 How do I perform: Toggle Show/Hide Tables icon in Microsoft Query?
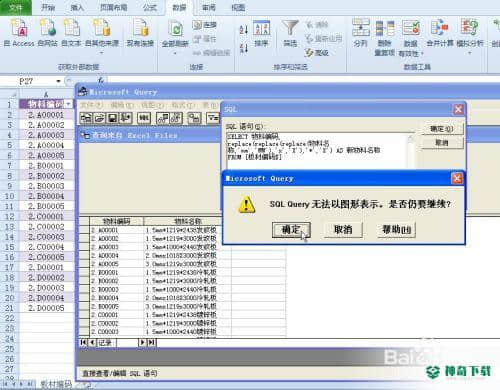tap(162, 118)
